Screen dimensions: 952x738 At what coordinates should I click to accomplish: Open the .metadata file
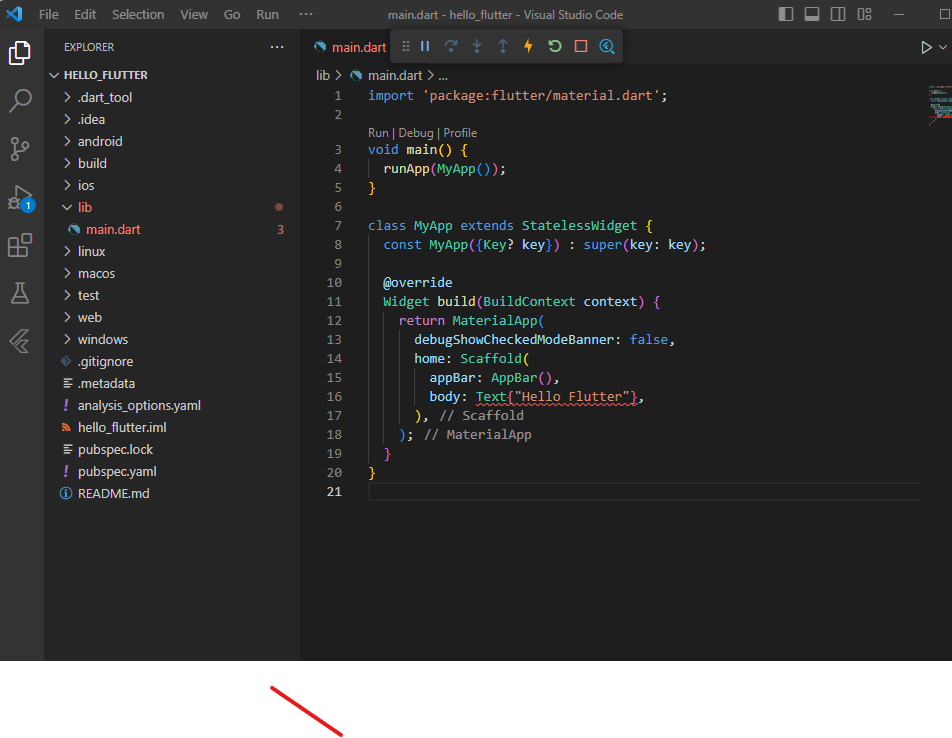coord(173,384)
